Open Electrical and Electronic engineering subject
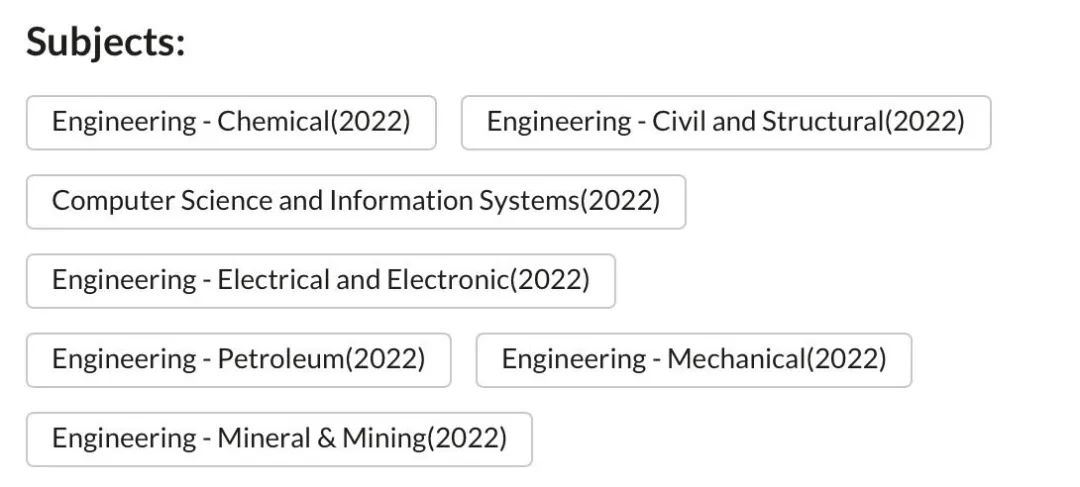1080x487 pixels. coord(320,280)
